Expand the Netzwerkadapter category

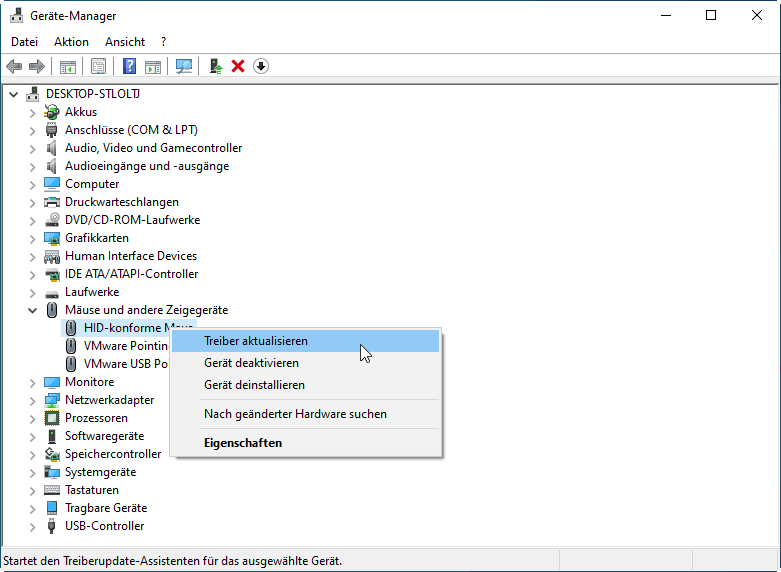click(33, 400)
